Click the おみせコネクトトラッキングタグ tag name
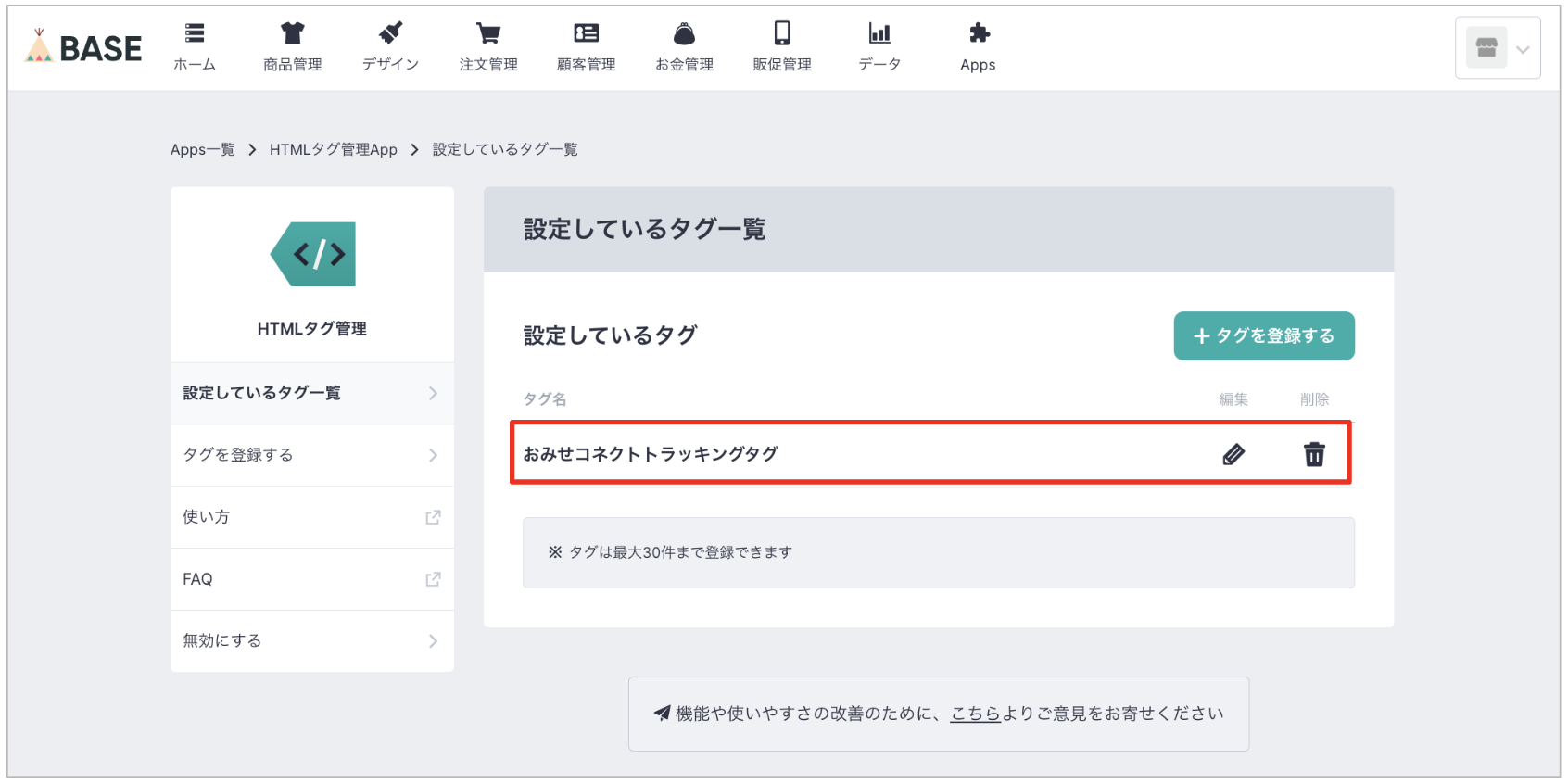The width and height of the screenshot is (1568, 784). 651,454
